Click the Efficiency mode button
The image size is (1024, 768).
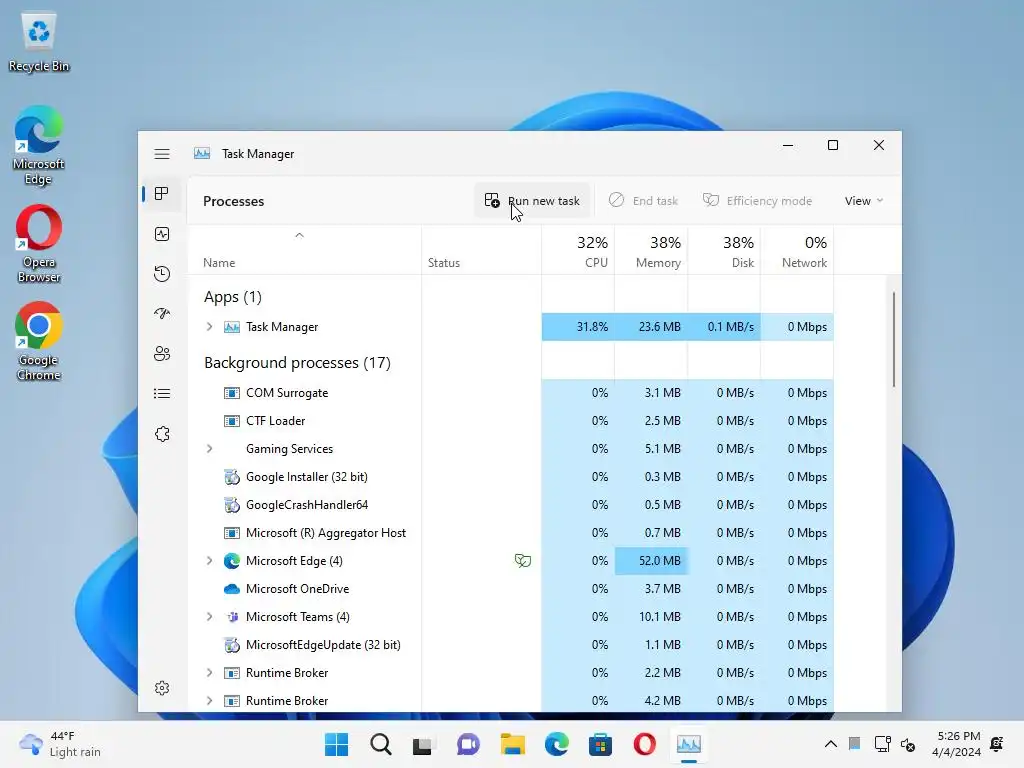(758, 201)
